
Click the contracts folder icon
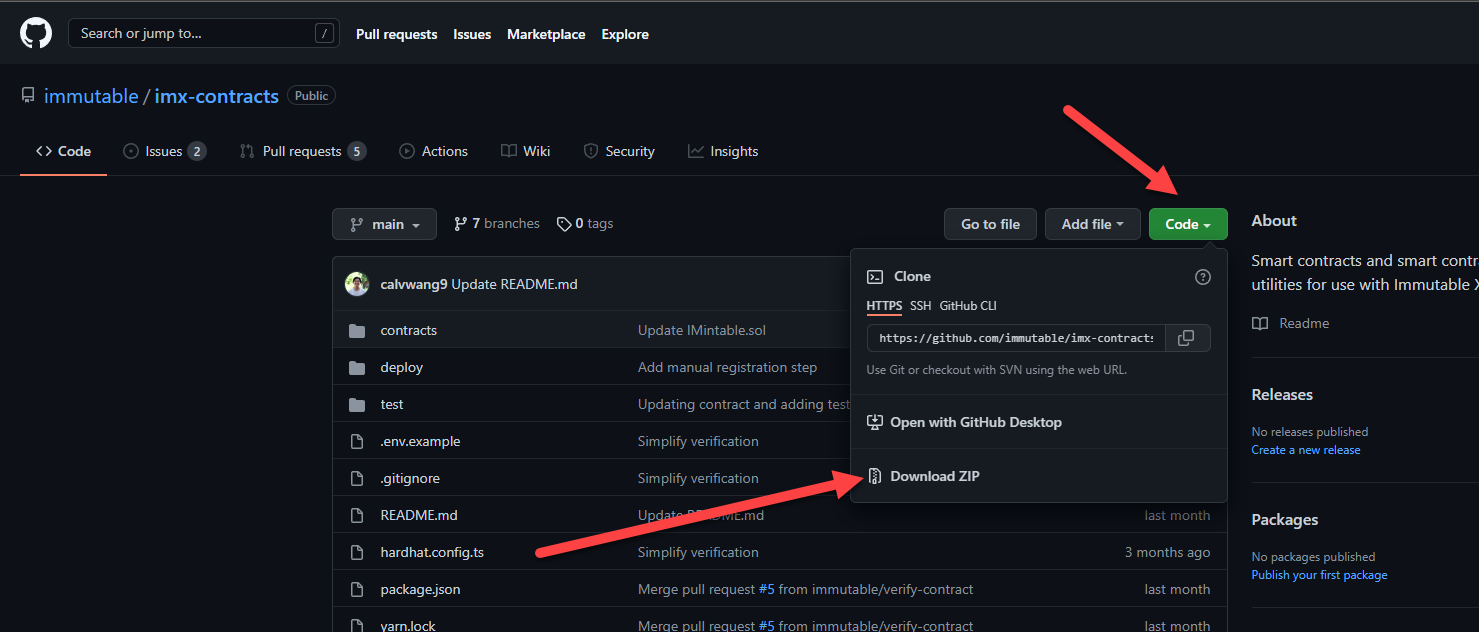(357, 330)
